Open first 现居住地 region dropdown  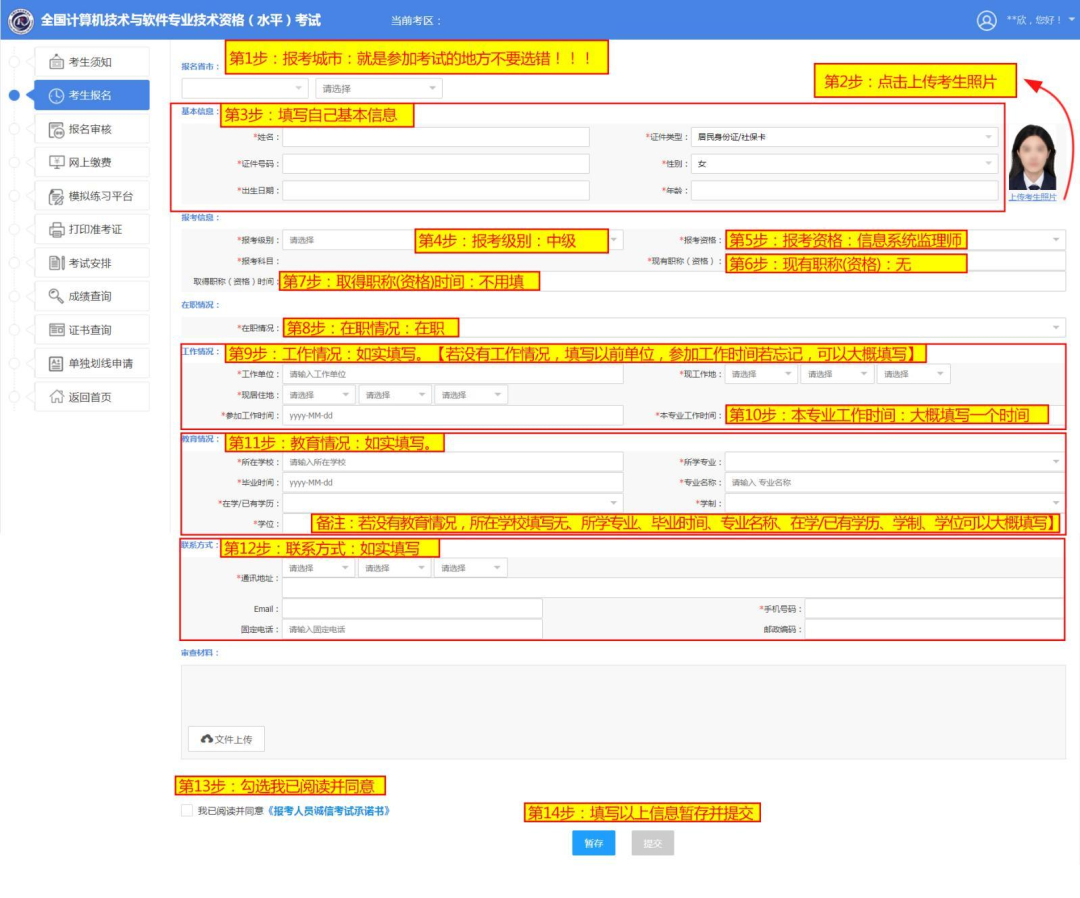click(x=319, y=395)
